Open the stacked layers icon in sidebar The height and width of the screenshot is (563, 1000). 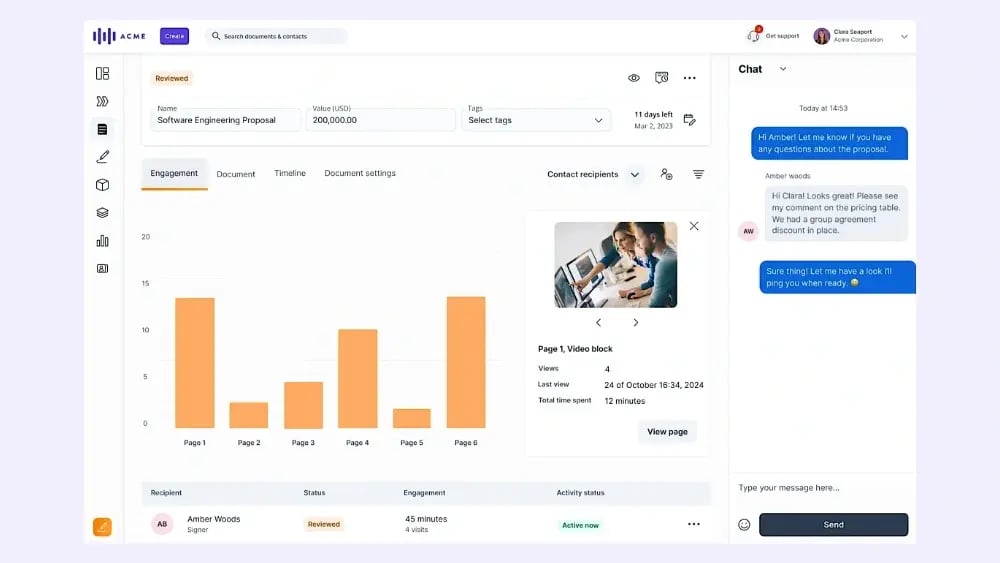click(102, 213)
